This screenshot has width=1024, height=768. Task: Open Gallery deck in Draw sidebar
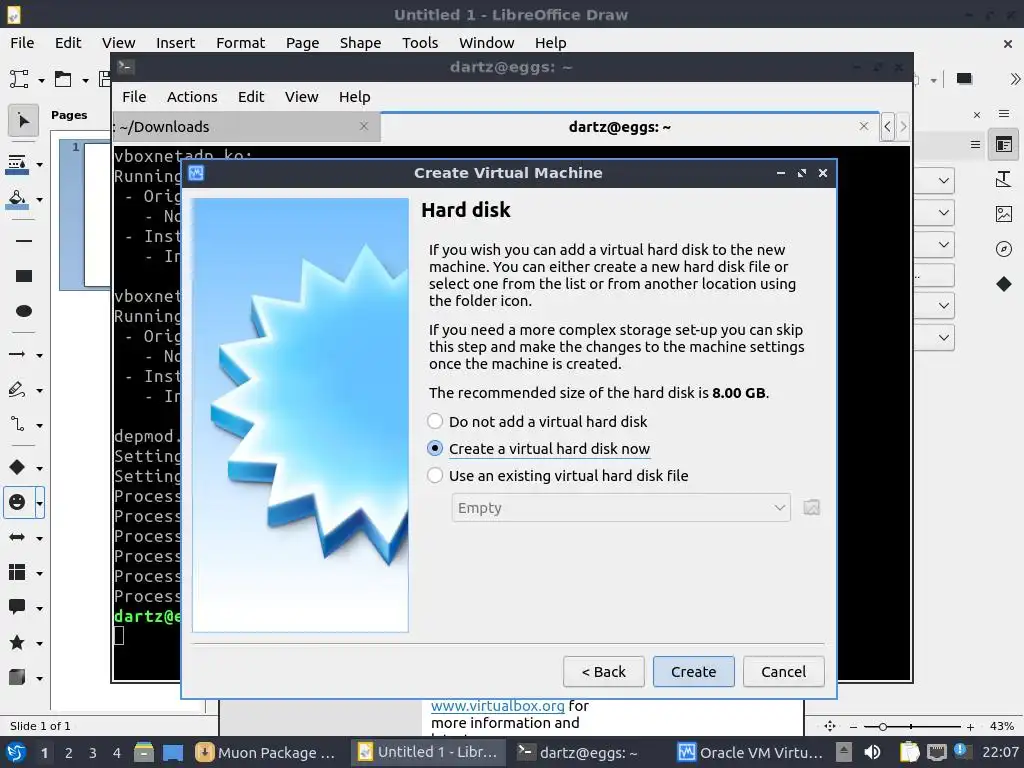pyautogui.click(x=1004, y=214)
